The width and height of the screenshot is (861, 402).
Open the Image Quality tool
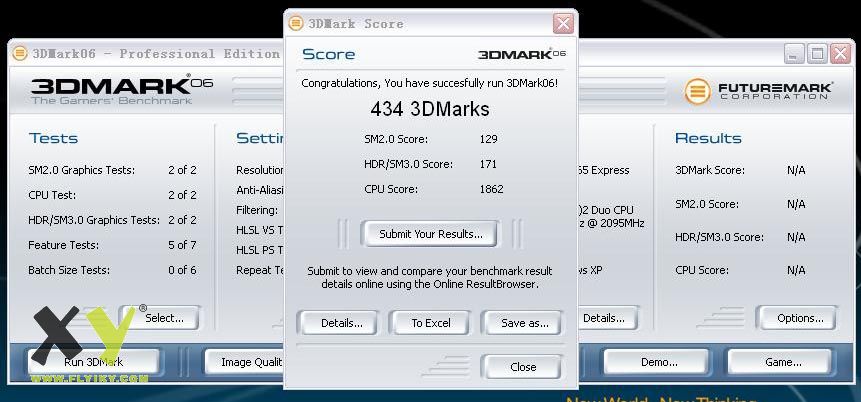pyautogui.click(x=245, y=362)
